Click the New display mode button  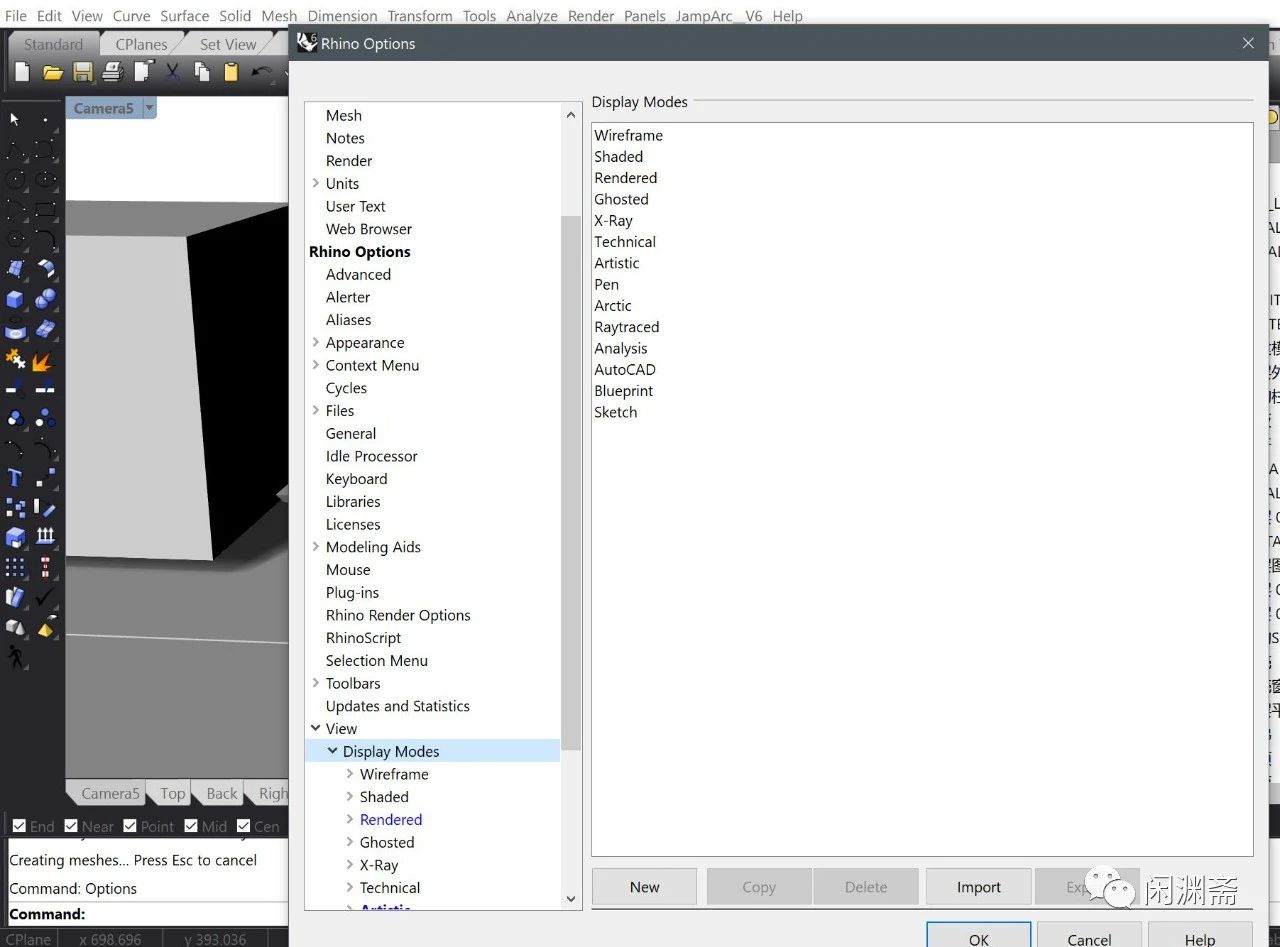point(645,887)
